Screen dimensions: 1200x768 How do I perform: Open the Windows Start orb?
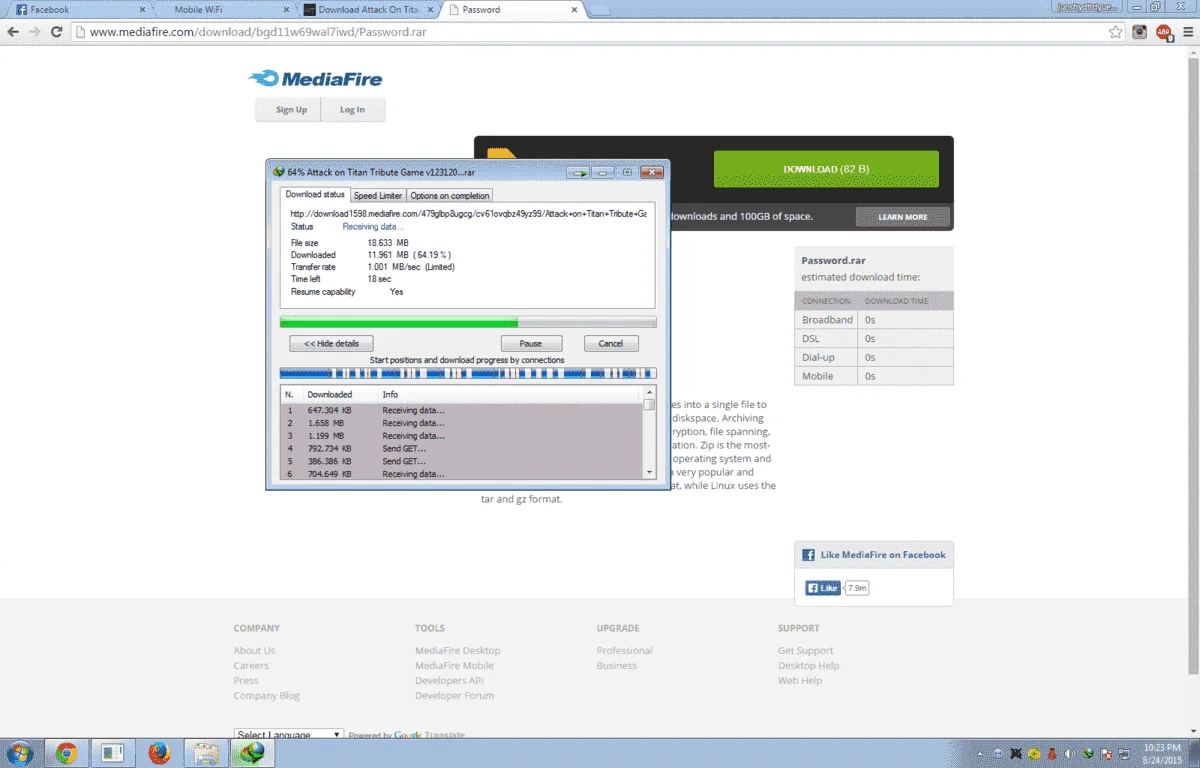(19, 753)
